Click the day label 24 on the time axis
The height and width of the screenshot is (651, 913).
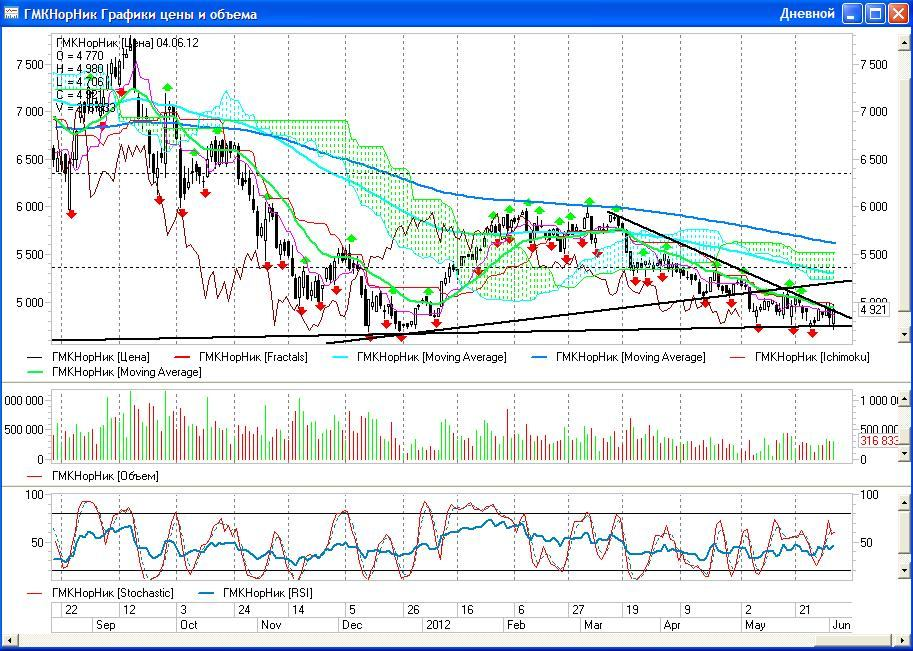coord(245,610)
